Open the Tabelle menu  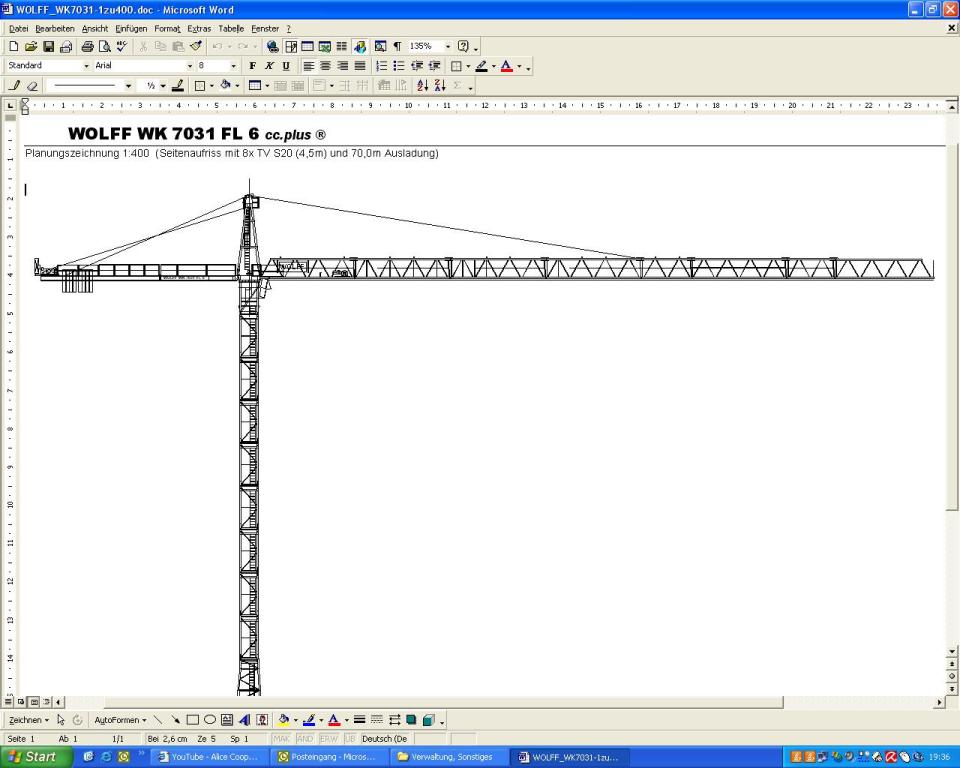click(231, 29)
